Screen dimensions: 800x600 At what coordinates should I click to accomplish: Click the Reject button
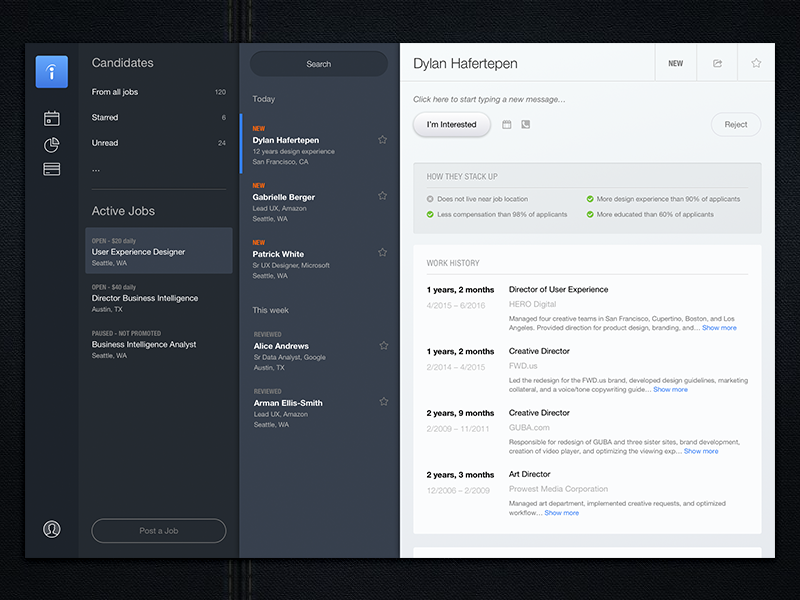click(736, 124)
